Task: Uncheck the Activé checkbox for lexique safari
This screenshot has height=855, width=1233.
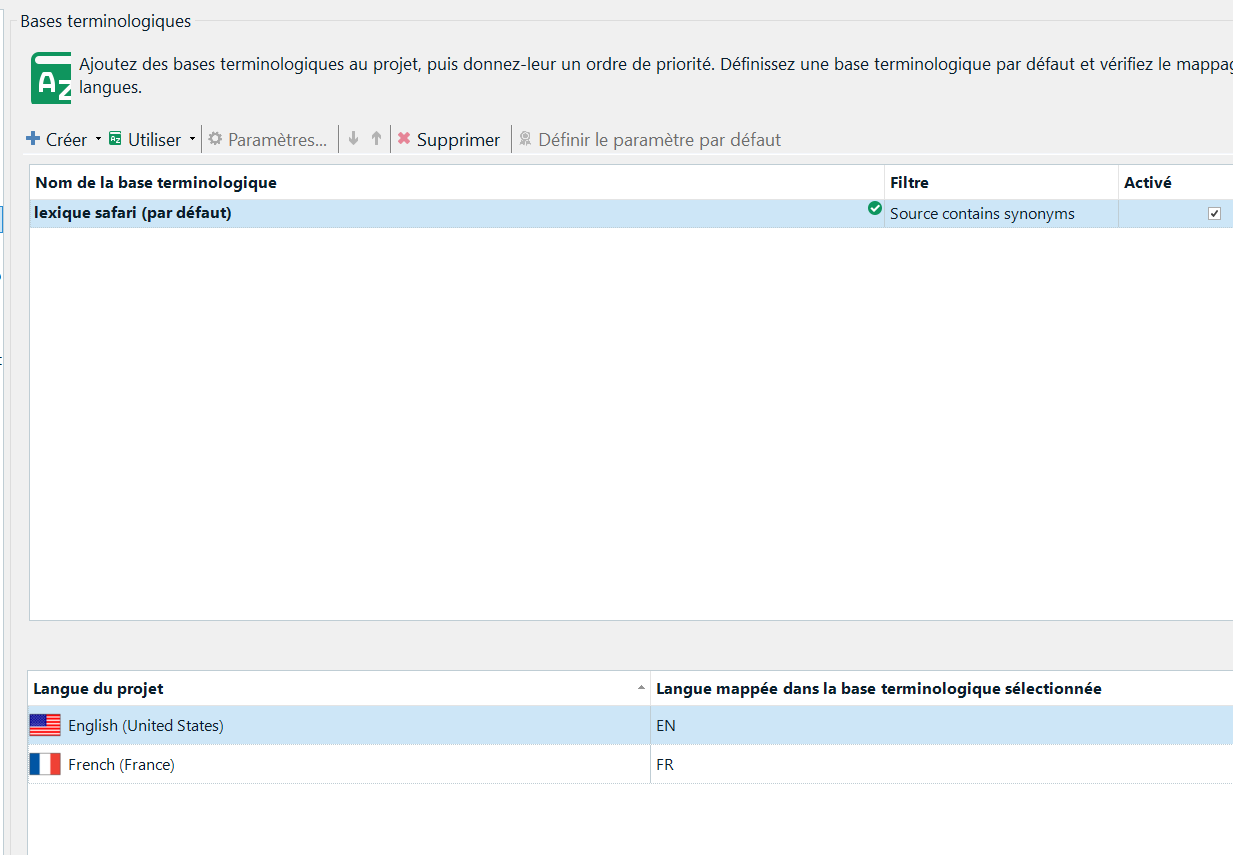Action: tap(1214, 214)
